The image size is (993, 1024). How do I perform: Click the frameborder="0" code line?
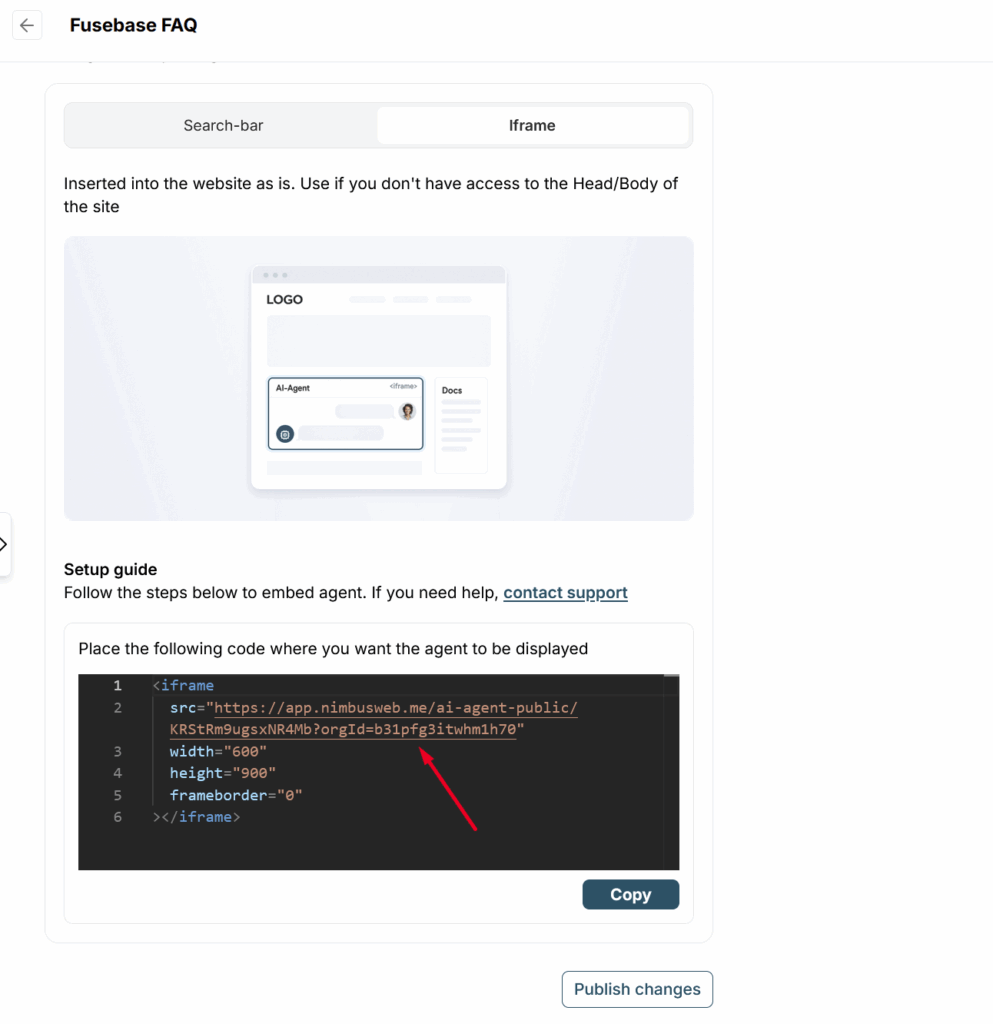coord(235,796)
